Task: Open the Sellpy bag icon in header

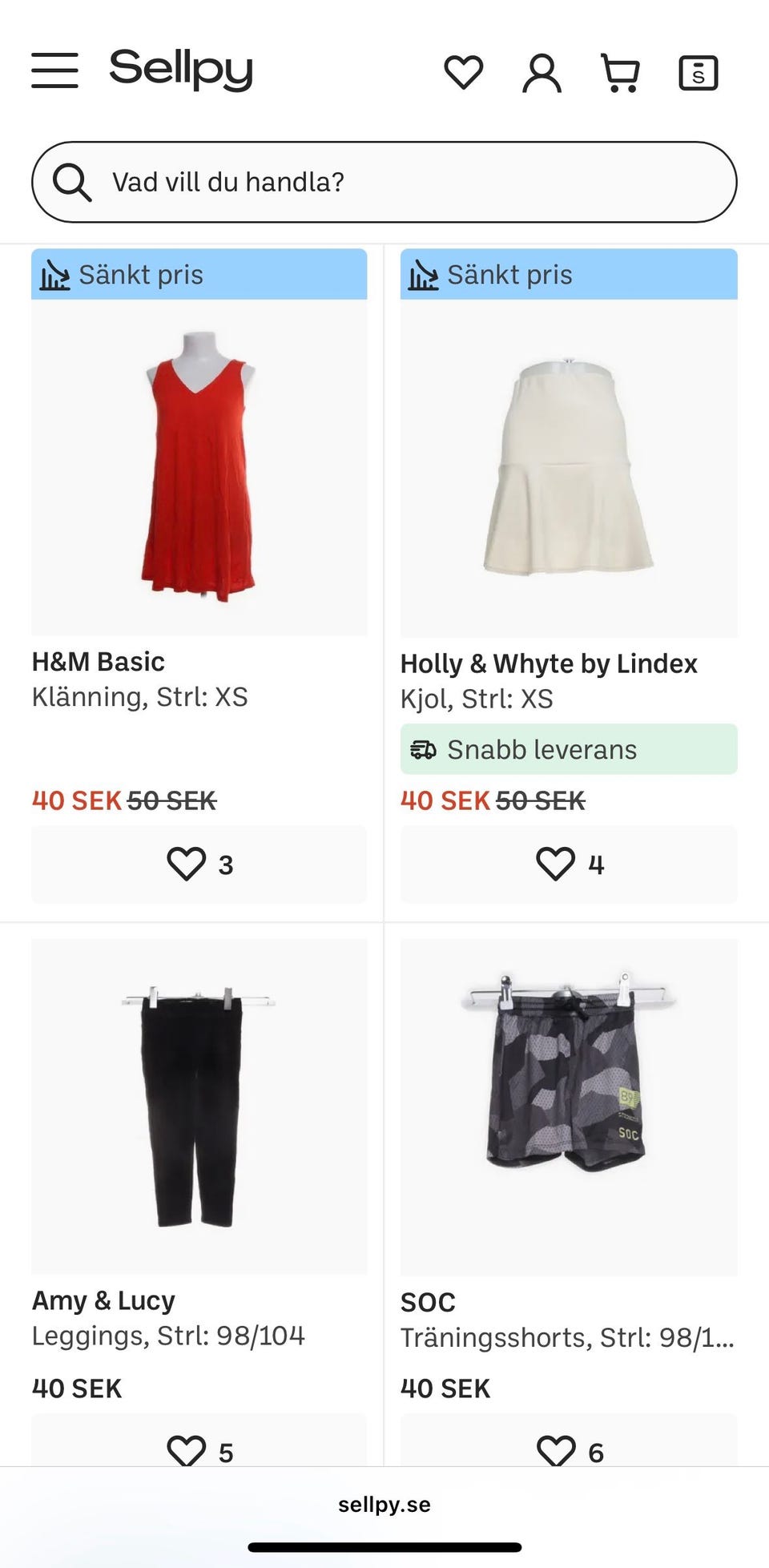Action: pyautogui.click(x=698, y=73)
